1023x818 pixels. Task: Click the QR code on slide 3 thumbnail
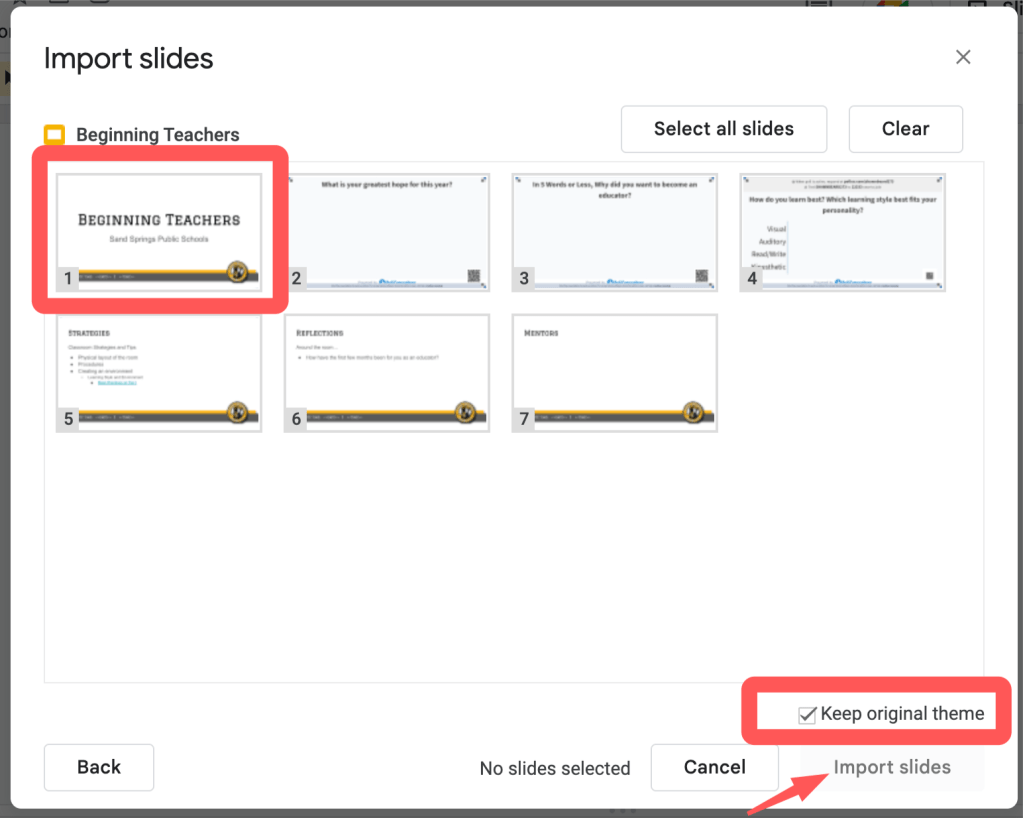[x=702, y=276]
